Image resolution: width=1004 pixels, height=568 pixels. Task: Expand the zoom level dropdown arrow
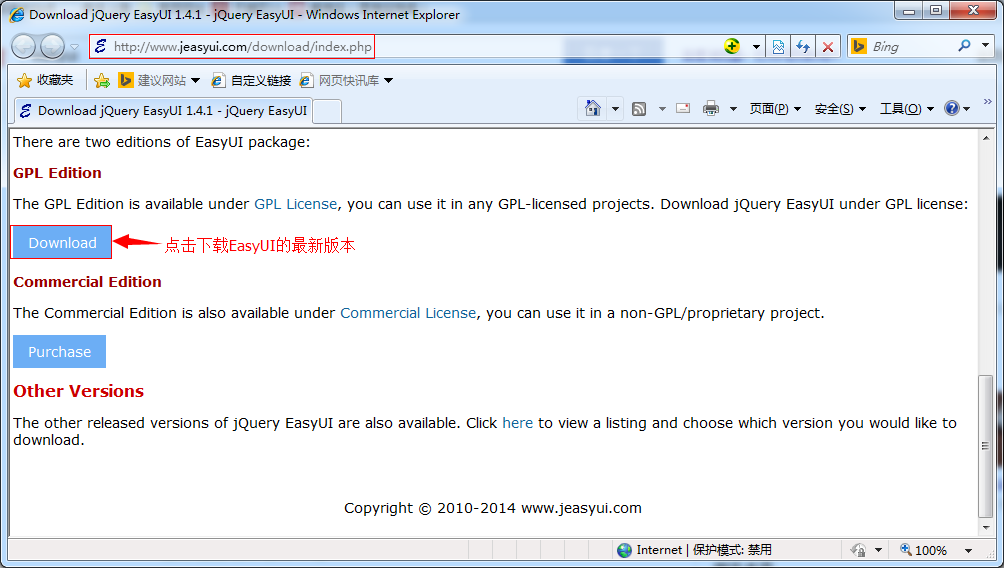[x=968, y=551]
